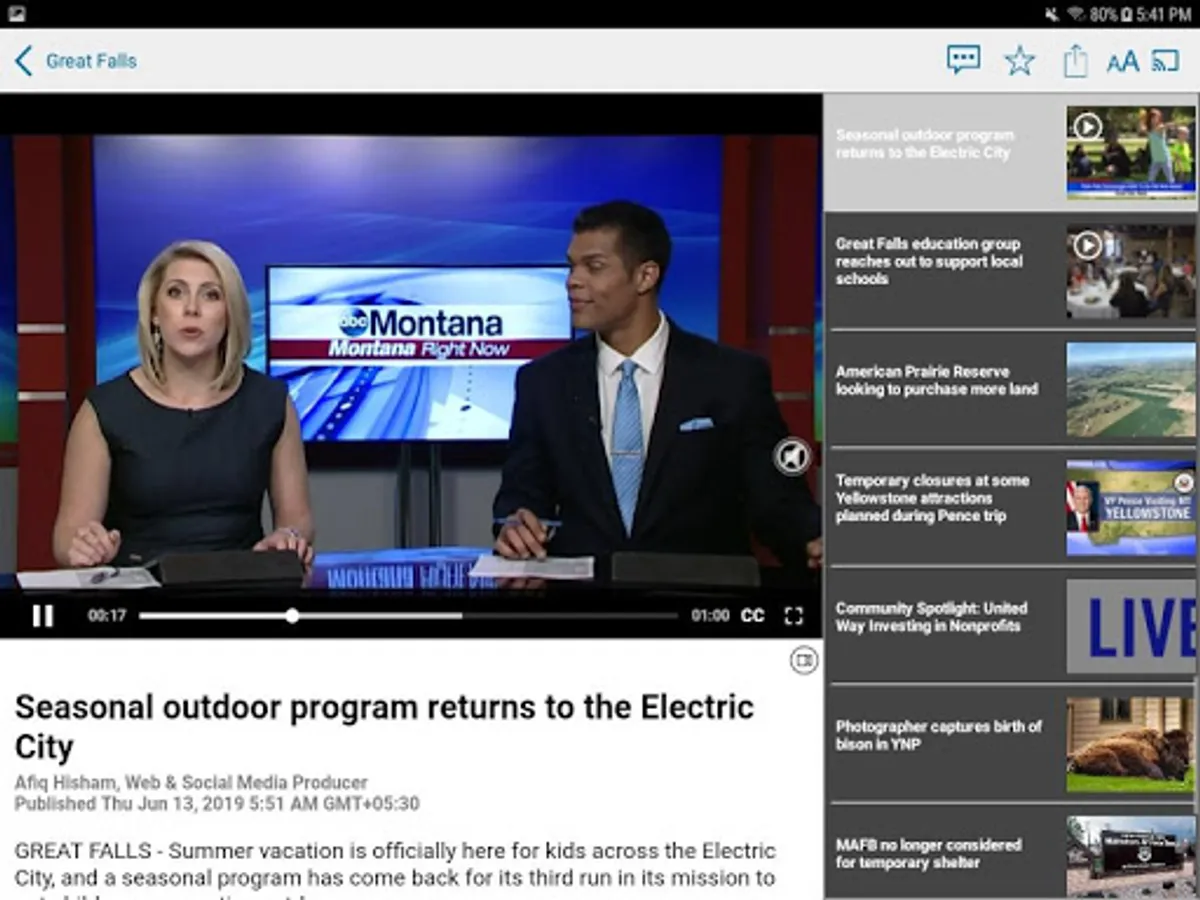
Task: Tap the battery status icon
Action: [x=1127, y=14]
